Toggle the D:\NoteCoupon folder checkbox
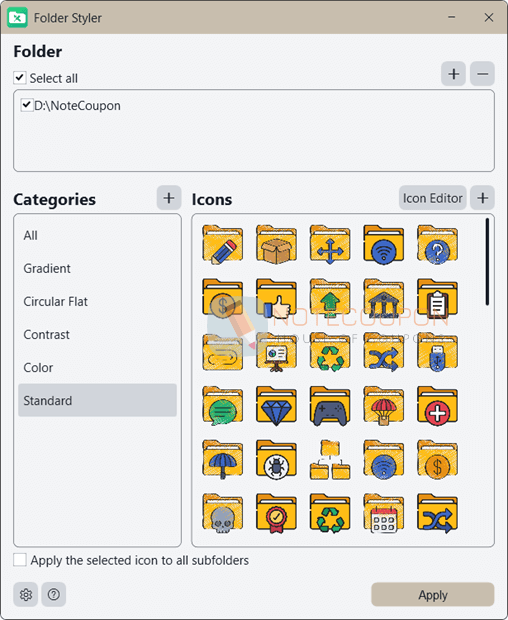 coord(26,105)
